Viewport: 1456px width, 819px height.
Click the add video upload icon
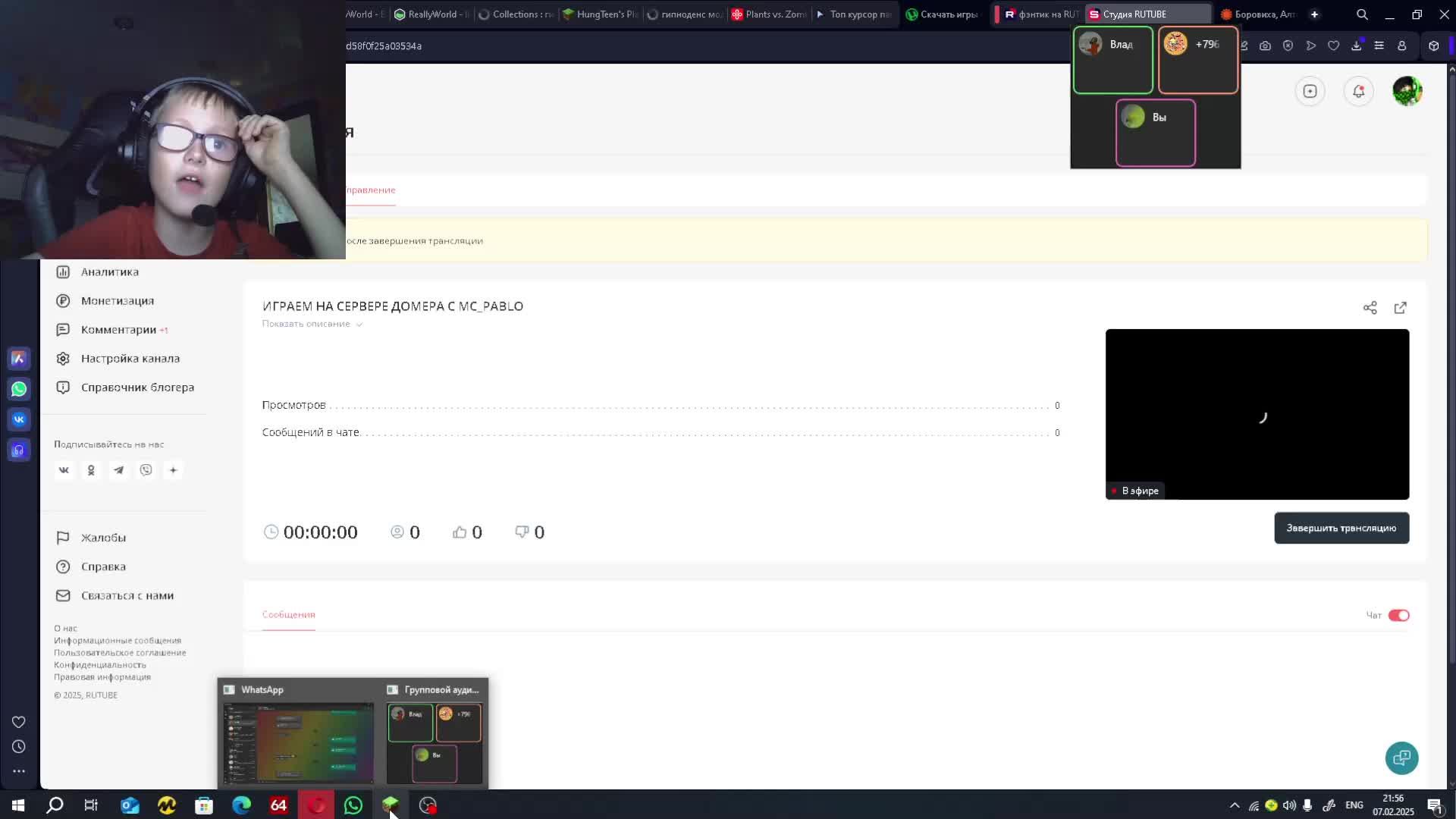tap(1310, 92)
